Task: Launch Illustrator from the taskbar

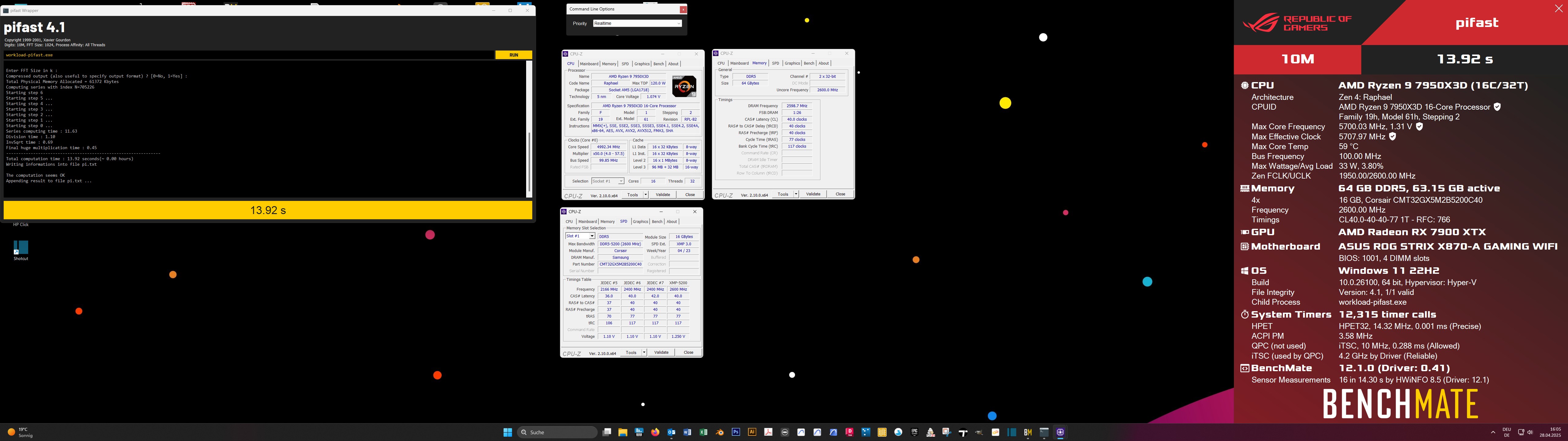Action: pyautogui.click(x=752, y=432)
